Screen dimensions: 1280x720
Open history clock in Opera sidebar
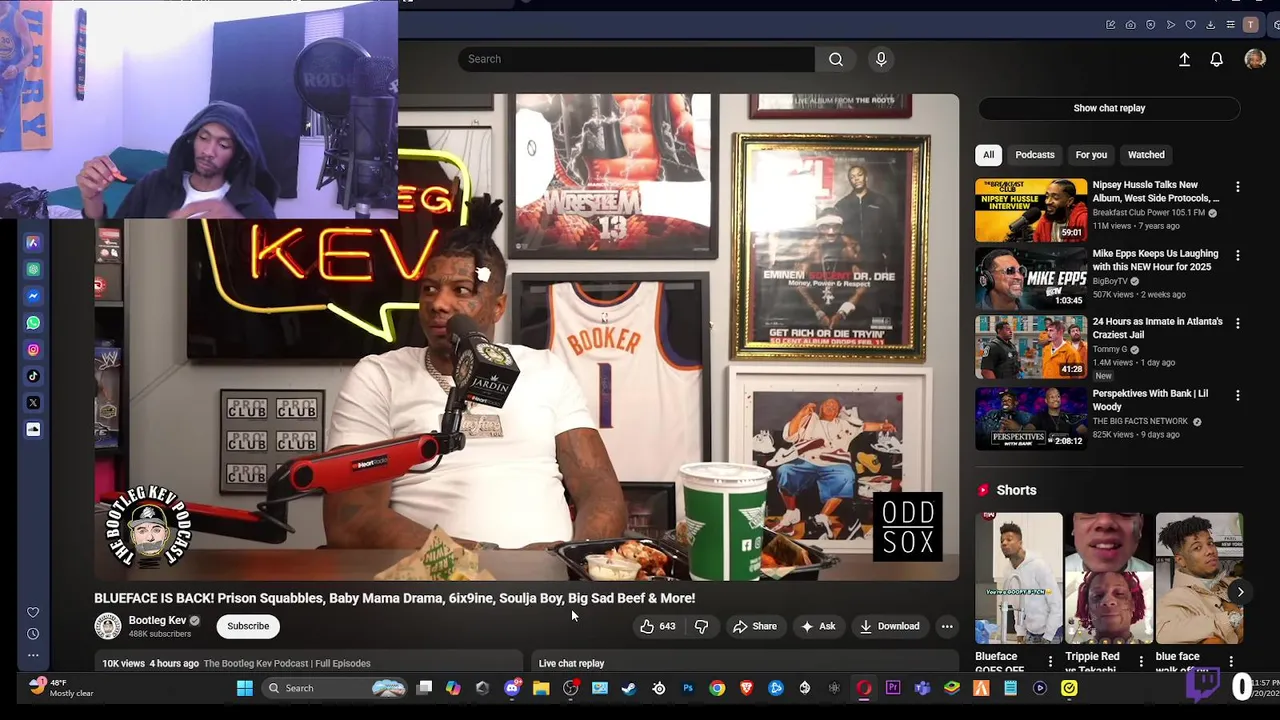click(x=33, y=634)
